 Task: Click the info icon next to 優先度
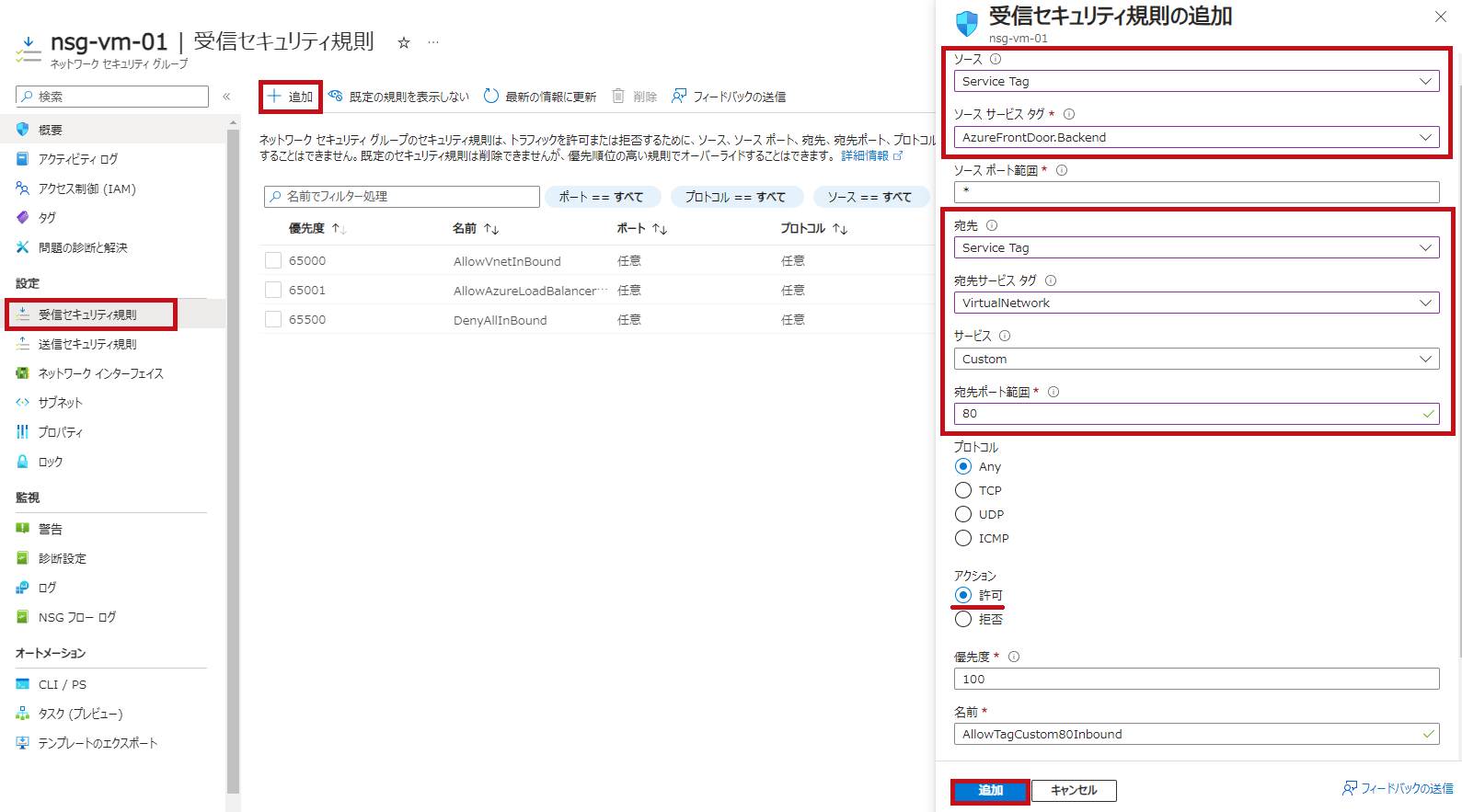[x=1014, y=657]
